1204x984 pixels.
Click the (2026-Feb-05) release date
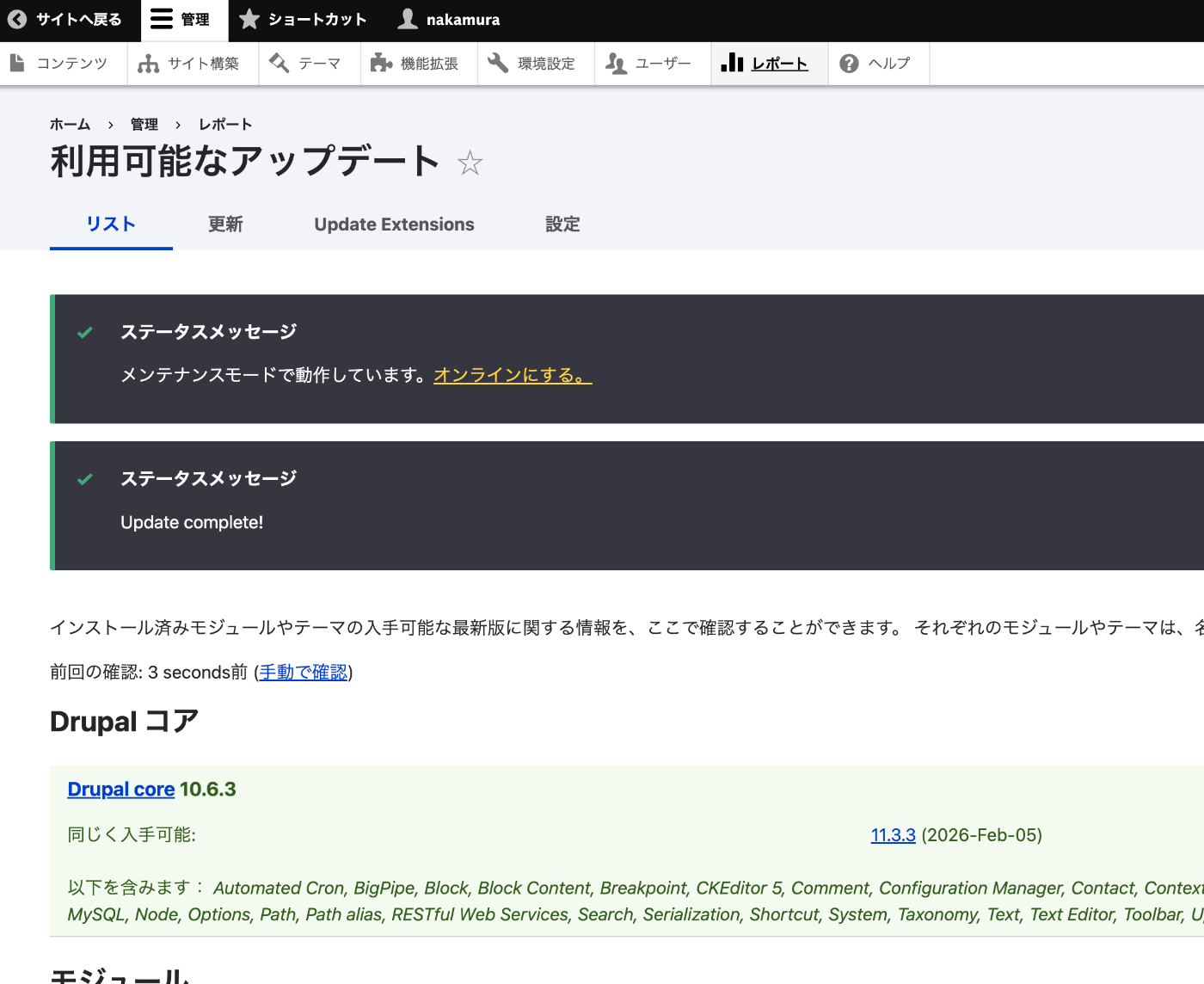(981, 835)
